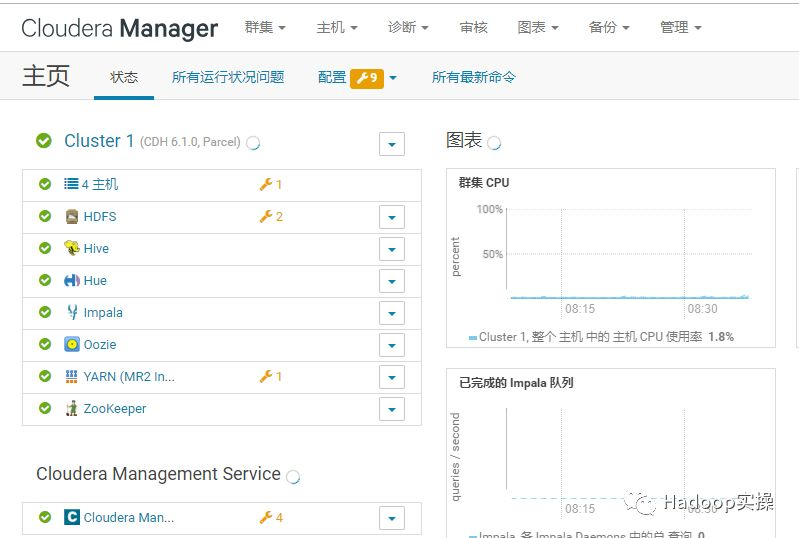
Task: Click the green health check for Cloudera Man...
Action: click(x=45, y=517)
